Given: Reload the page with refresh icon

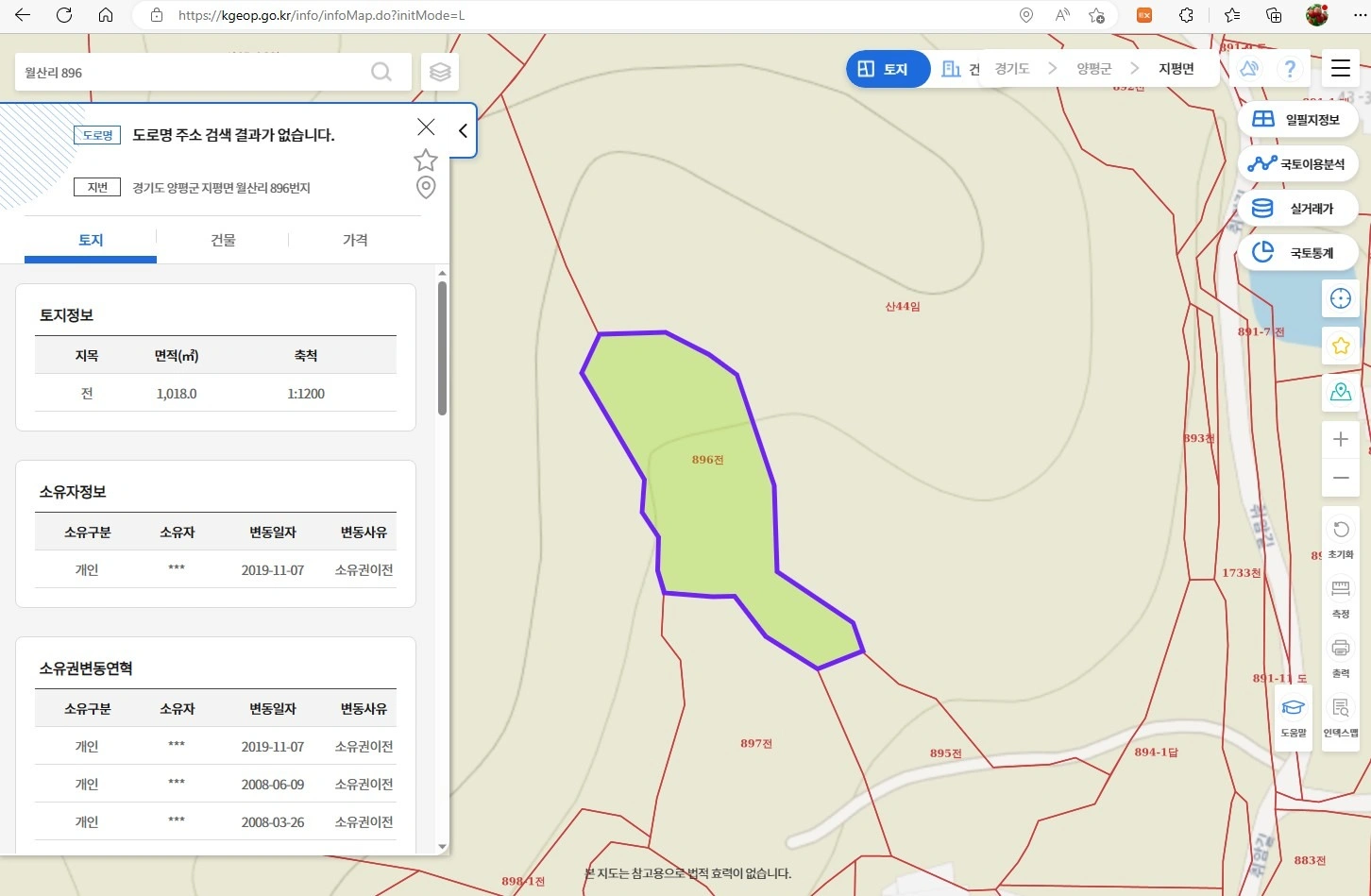Looking at the screenshot, I should 64,15.
